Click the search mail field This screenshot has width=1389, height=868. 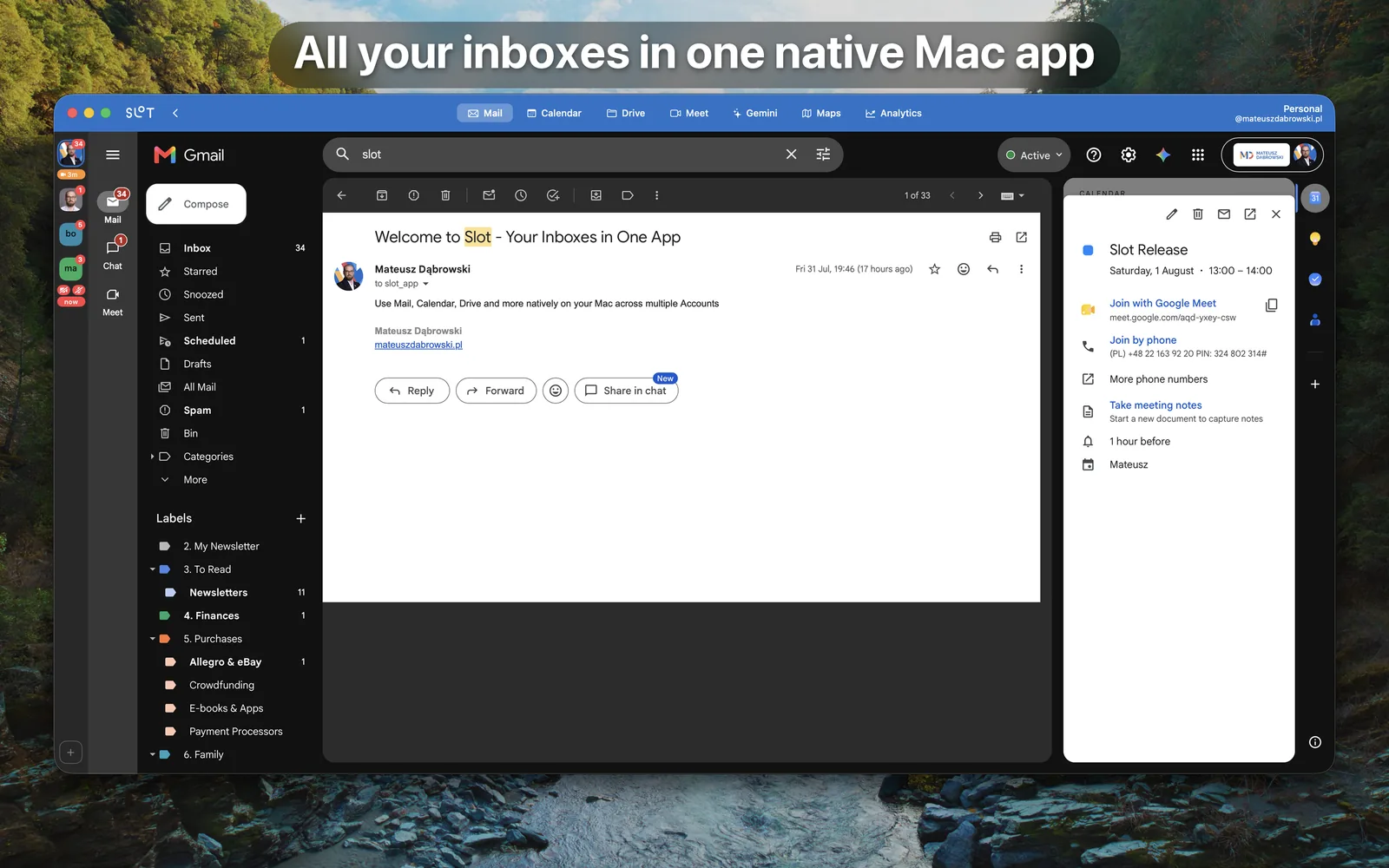coord(568,155)
